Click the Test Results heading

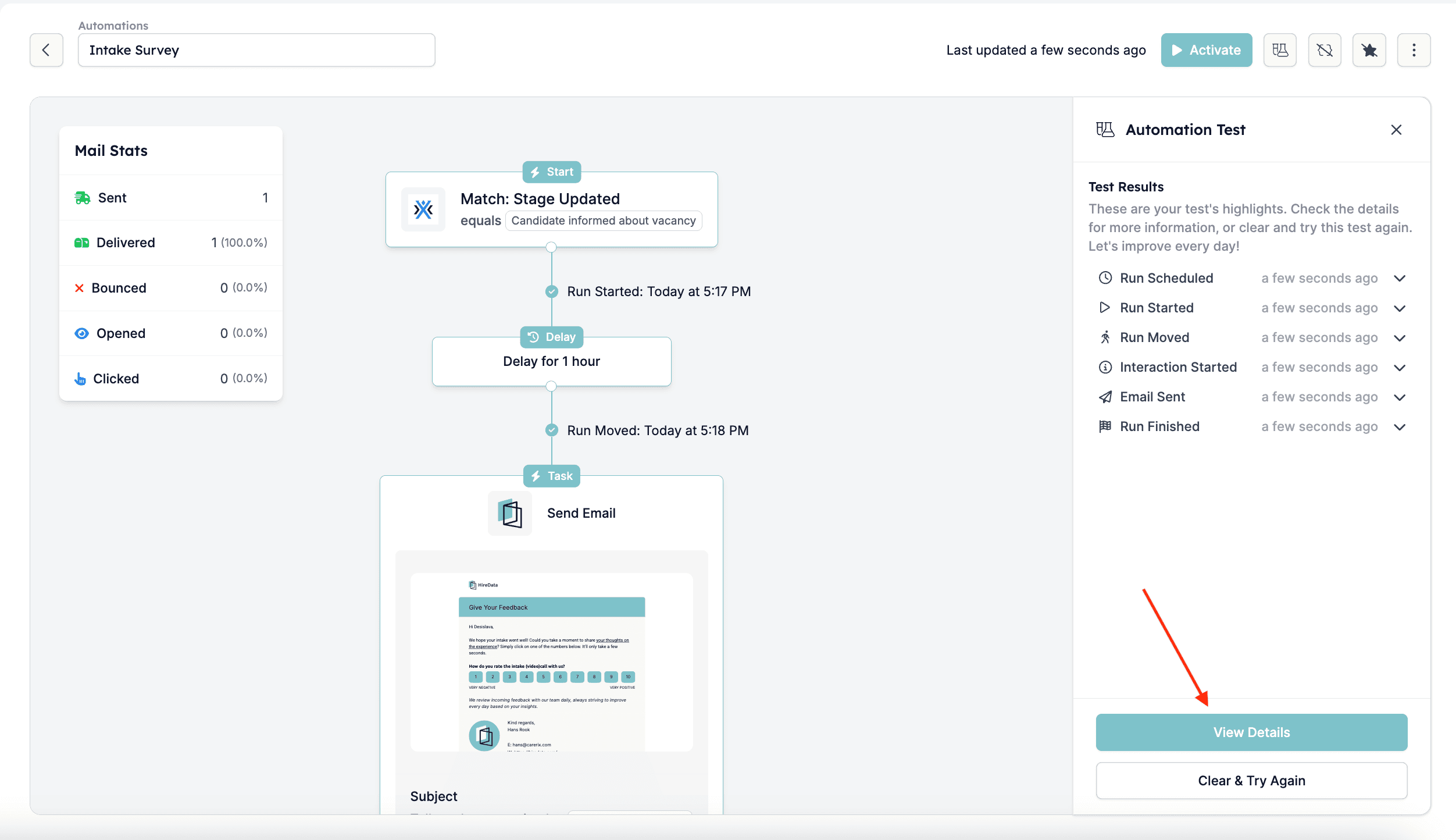pos(1126,187)
